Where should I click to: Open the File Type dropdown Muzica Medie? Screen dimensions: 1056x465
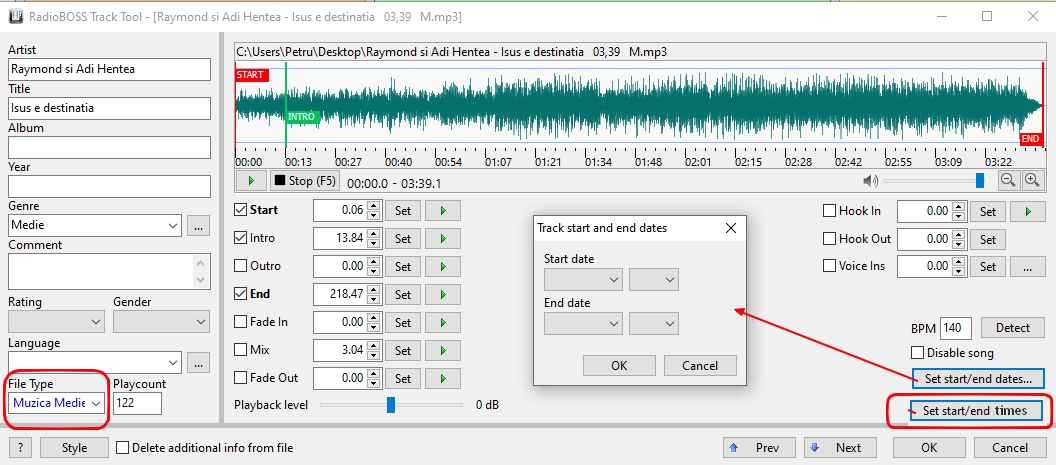point(57,403)
